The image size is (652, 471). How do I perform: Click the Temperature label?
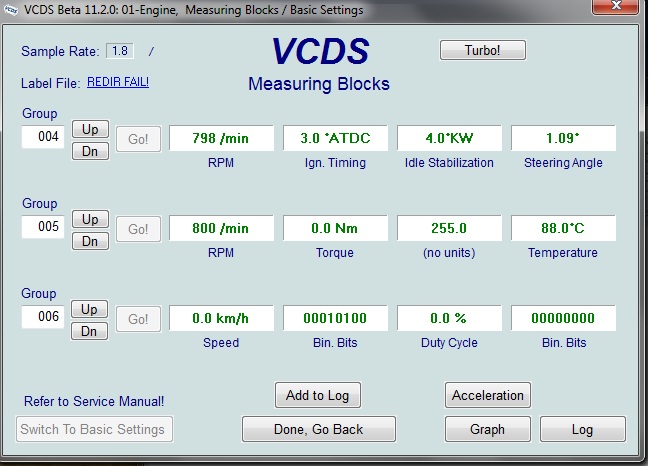tap(563, 253)
